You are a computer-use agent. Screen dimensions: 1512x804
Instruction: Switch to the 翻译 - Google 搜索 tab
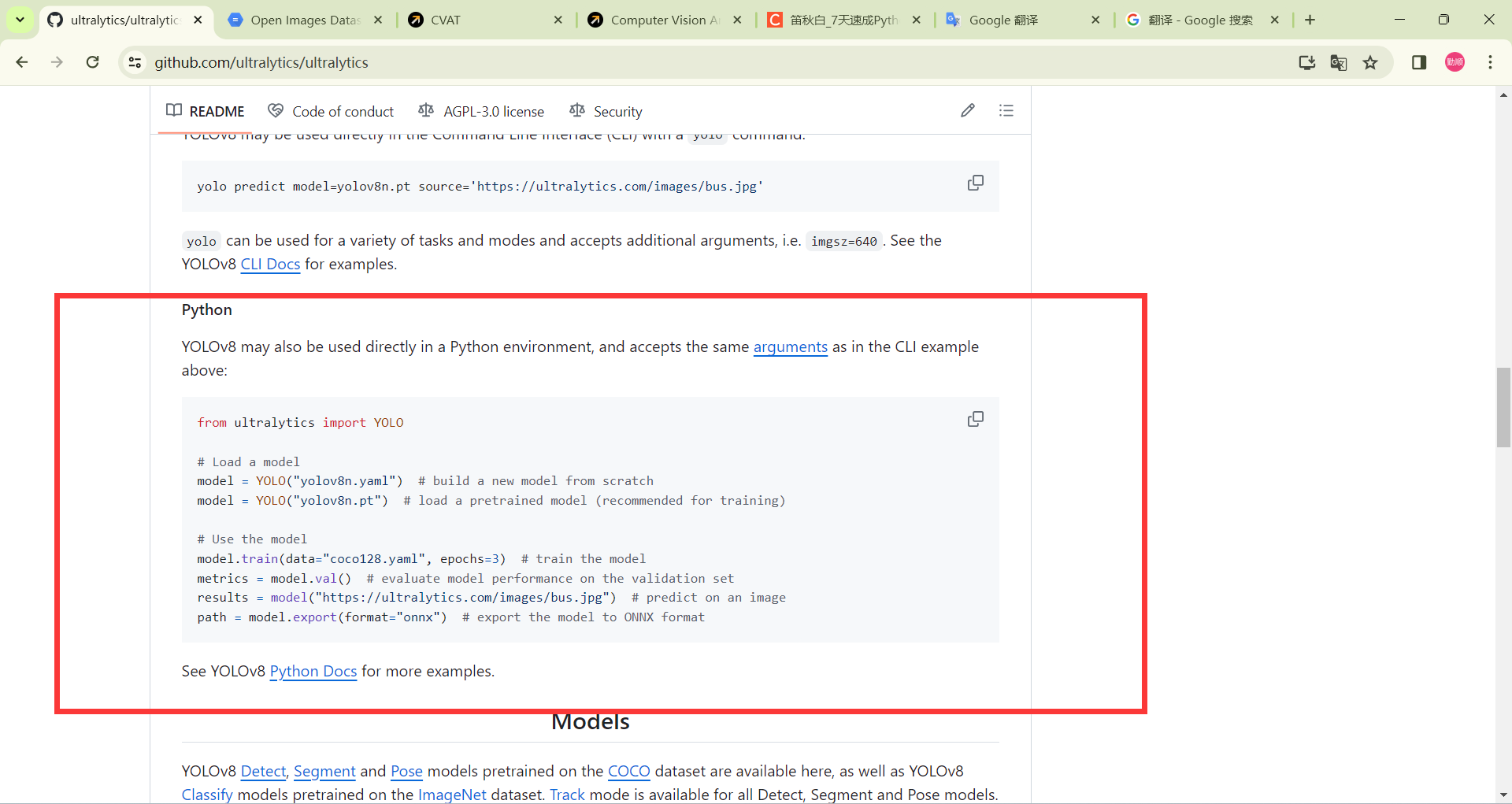[x=1203, y=20]
